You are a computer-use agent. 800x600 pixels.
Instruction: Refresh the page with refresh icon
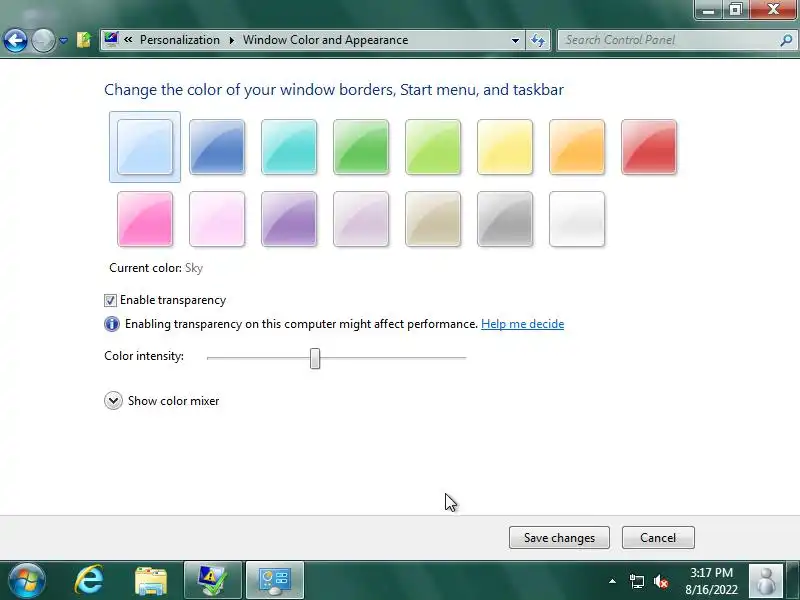pos(538,40)
